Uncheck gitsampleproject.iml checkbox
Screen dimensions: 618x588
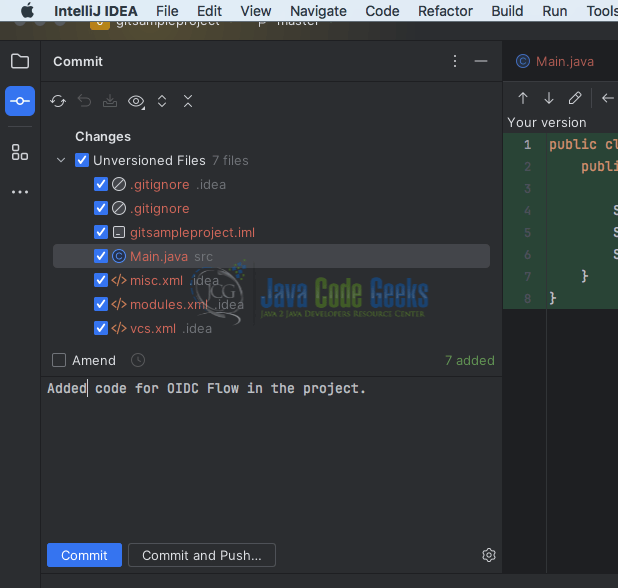pyautogui.click(x=101, y=232)
